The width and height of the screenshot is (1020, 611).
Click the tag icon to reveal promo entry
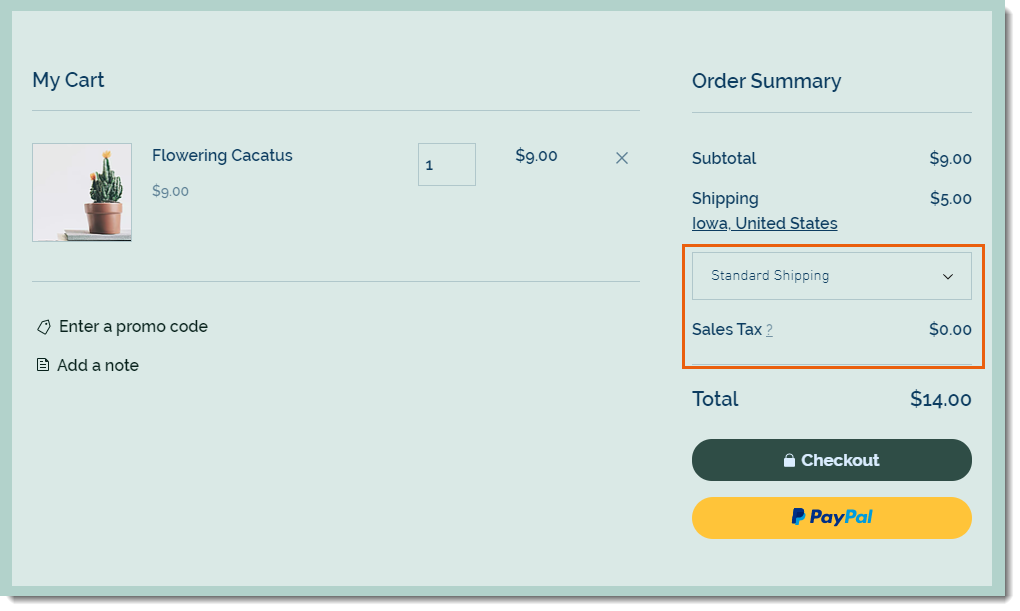click(x=42, y=327)
